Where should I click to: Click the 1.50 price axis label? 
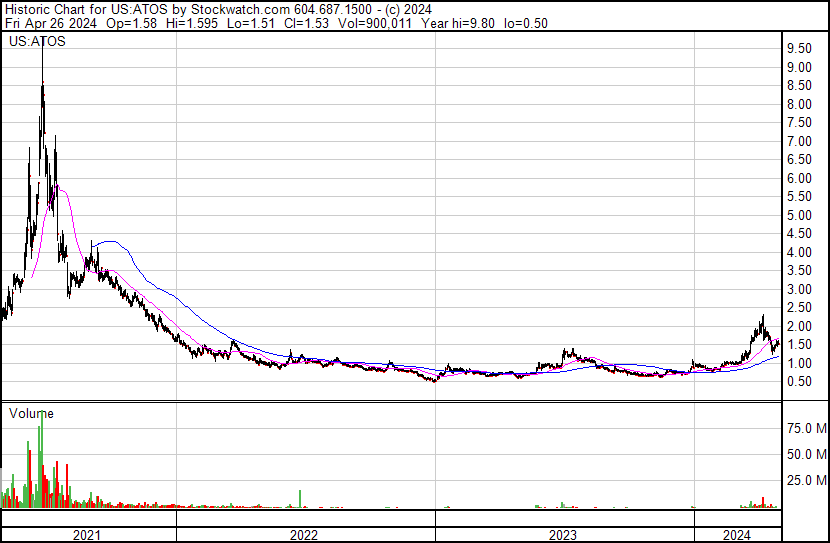pyautogui.click(x=798, y=345)
